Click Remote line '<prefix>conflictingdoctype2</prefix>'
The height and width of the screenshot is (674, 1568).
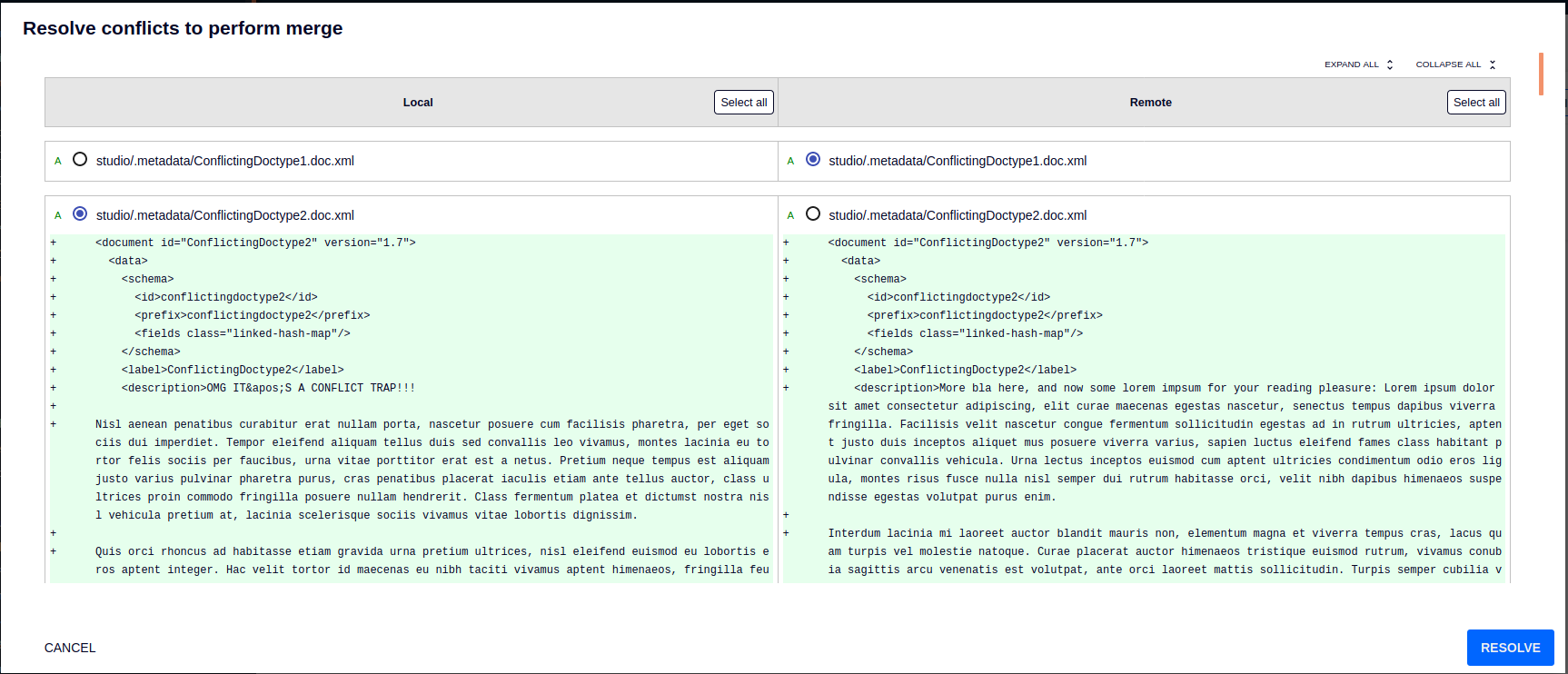pyautogui.click(x=985, y=315)
